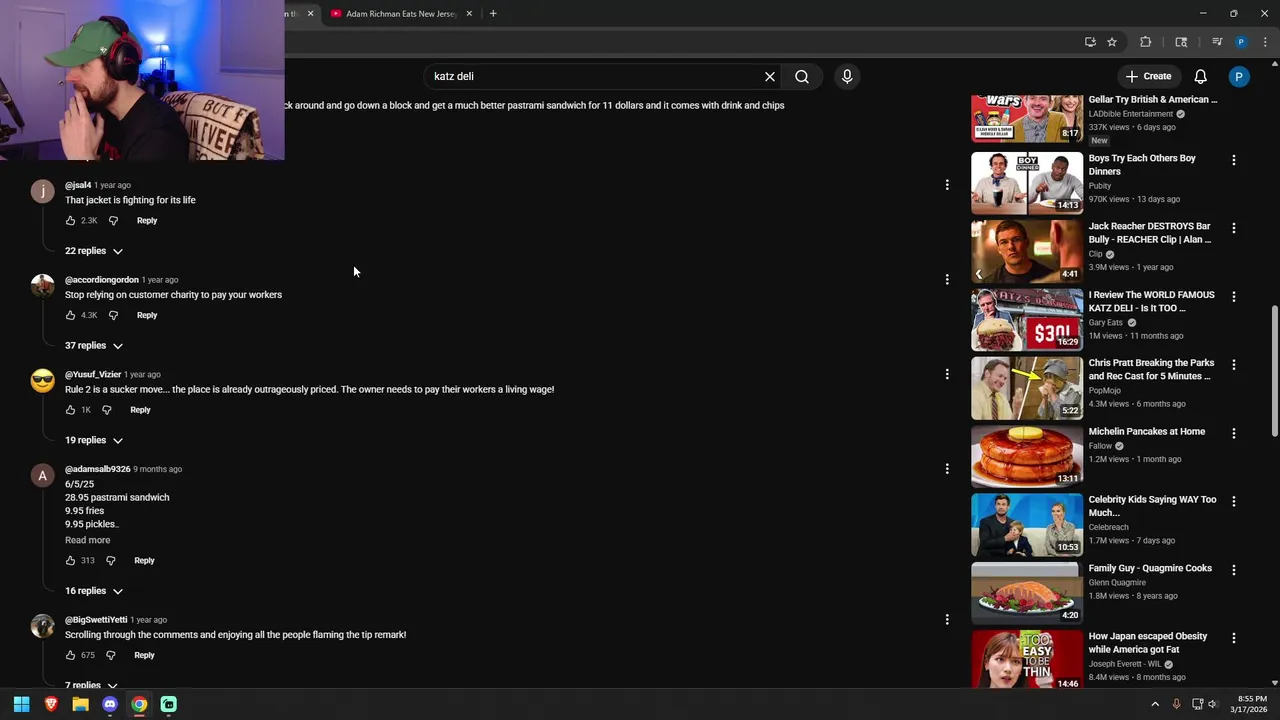The image size is (1280, 720).
Task: Expand 7 replies under @BigSwettiYetti
Action: tap(91, 685)
